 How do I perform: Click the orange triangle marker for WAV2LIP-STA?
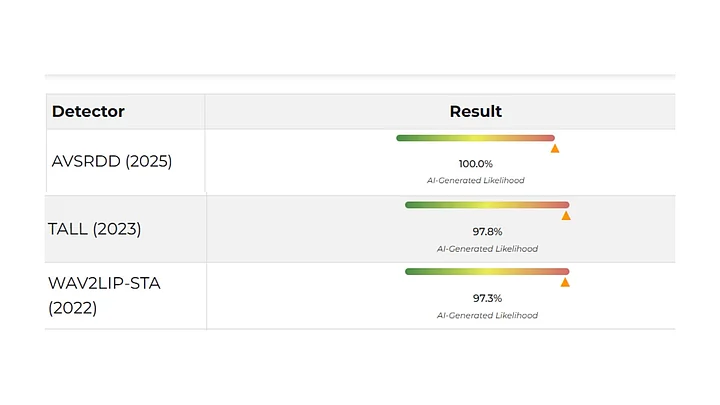[565, 282]
